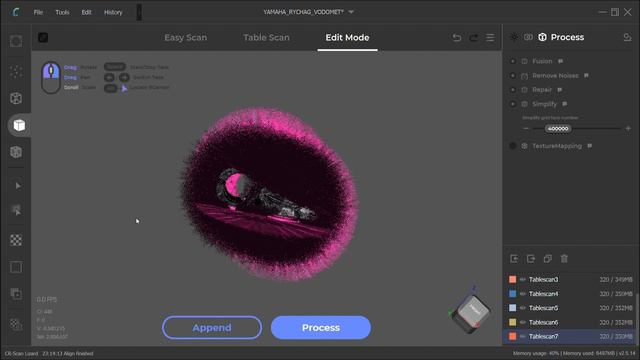Collapse Simplify options flag marker

(x=564, y=104)
